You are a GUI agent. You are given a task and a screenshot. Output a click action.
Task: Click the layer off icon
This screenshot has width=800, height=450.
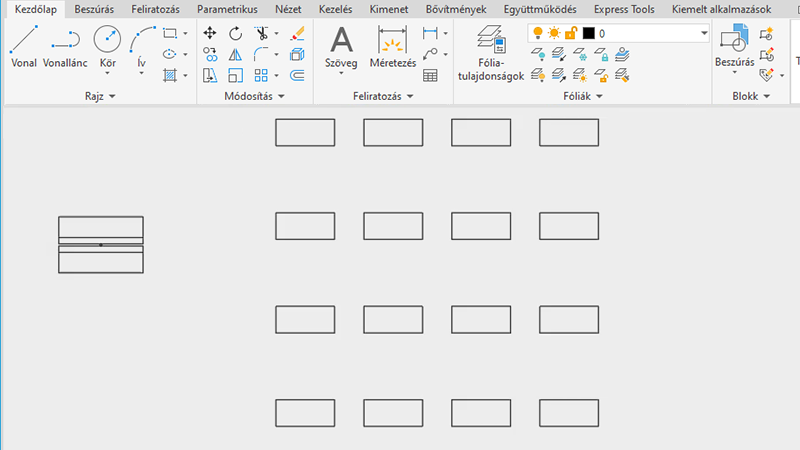[x=537, y=54]
